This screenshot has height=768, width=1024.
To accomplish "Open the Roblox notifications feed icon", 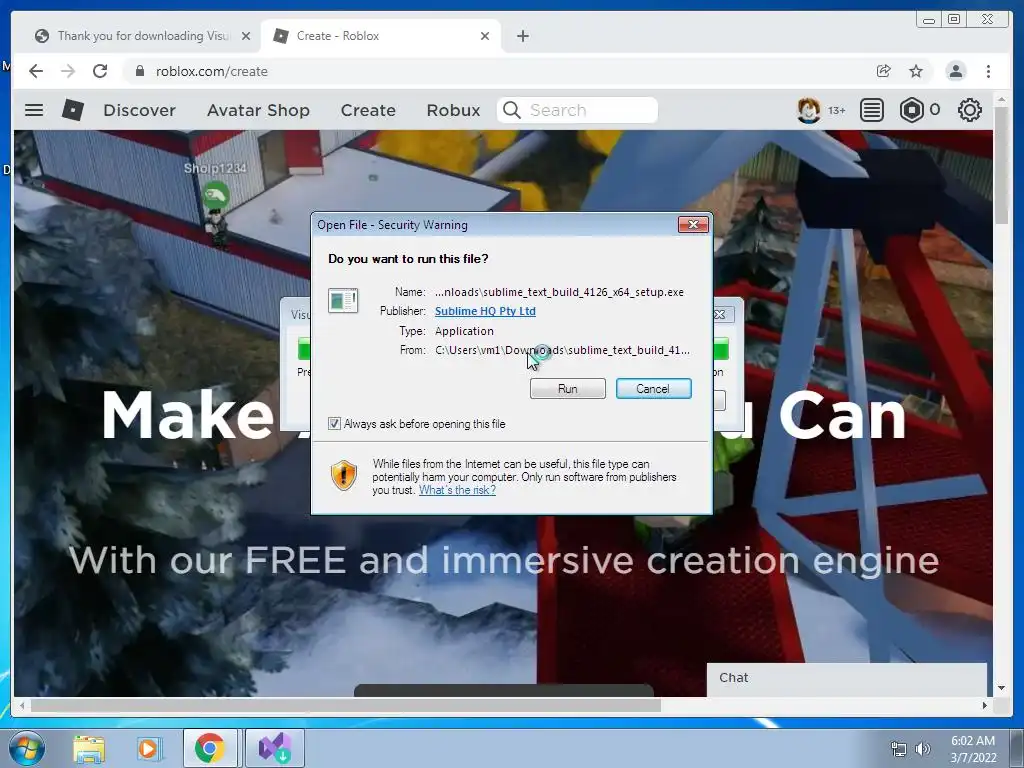I will tap(872, 110).
